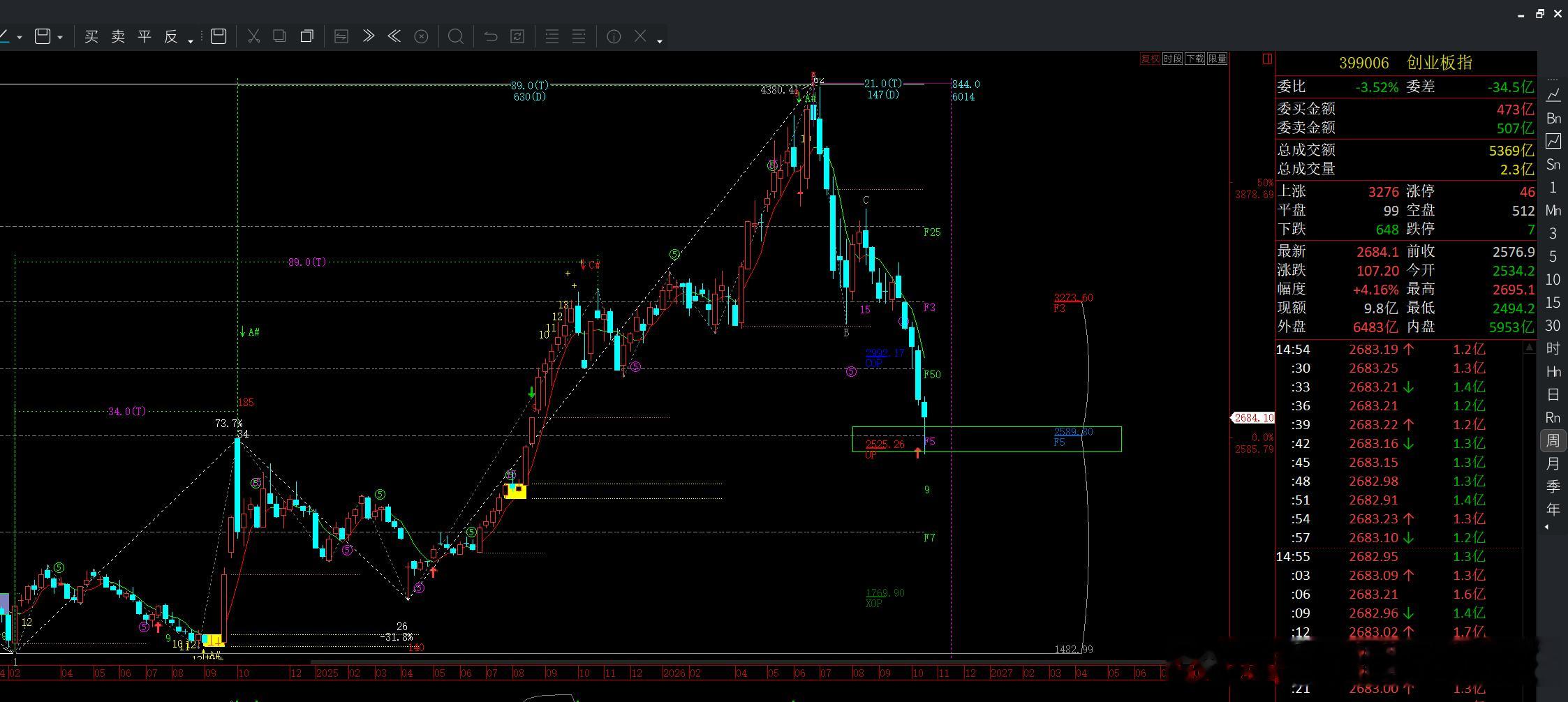Select the 年 yearly period
The image size is (1568, 702).
coord(1553,510)
